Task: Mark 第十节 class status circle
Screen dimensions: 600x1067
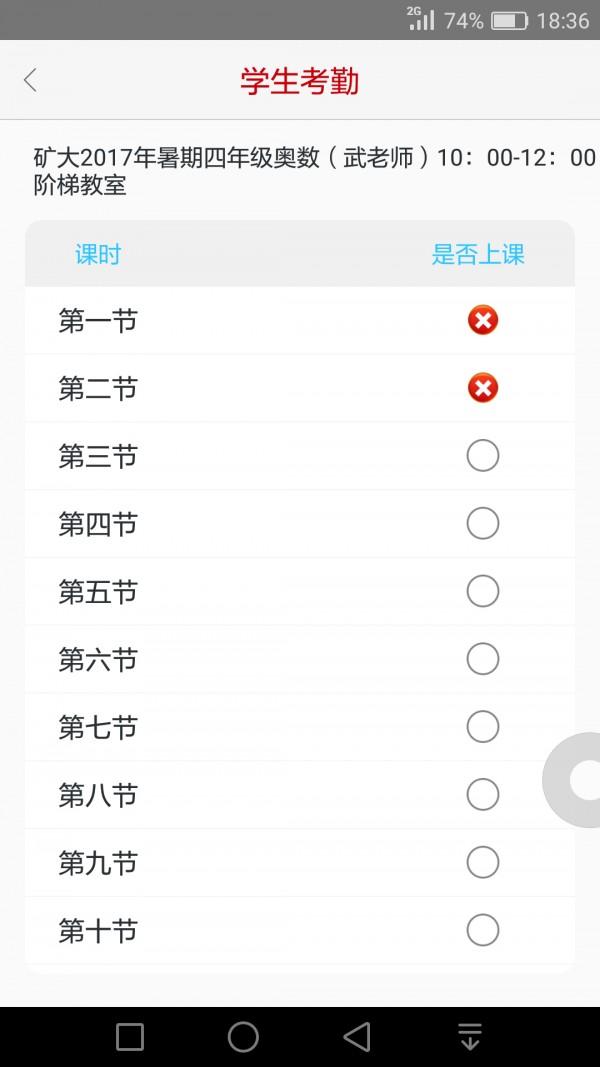Action: [x=483, y=929]
